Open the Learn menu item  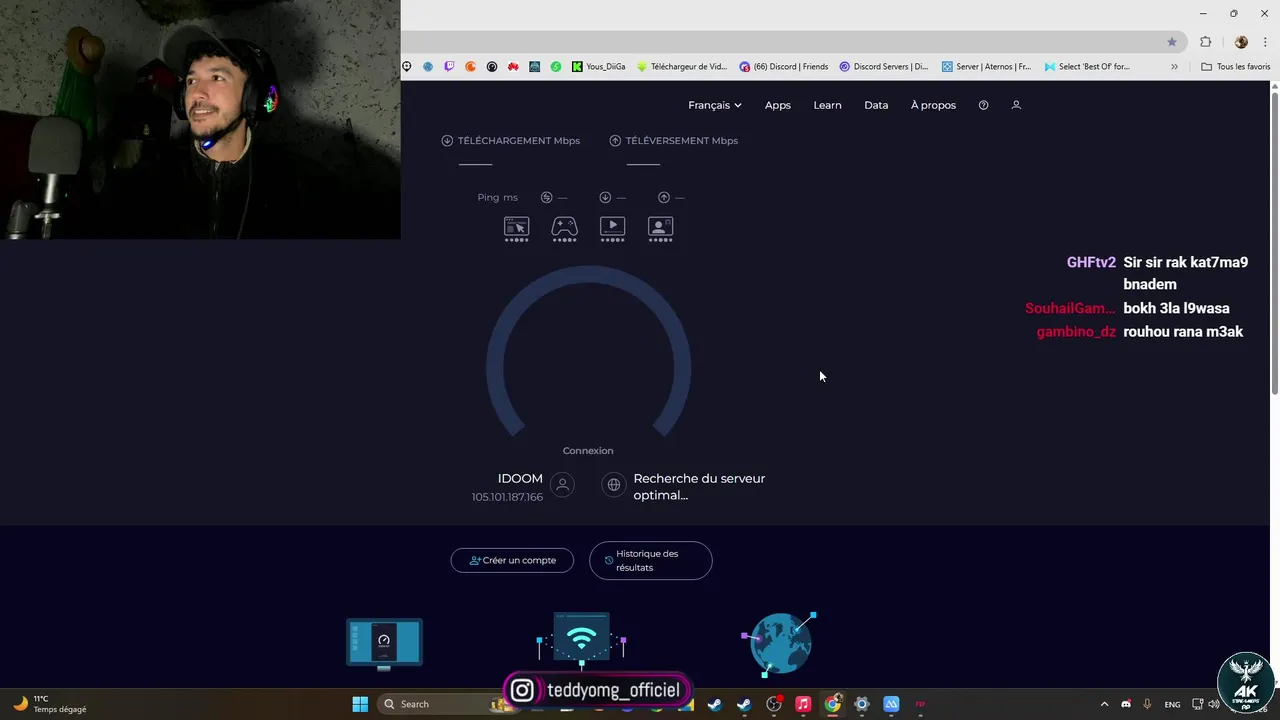tap(827, 105)
